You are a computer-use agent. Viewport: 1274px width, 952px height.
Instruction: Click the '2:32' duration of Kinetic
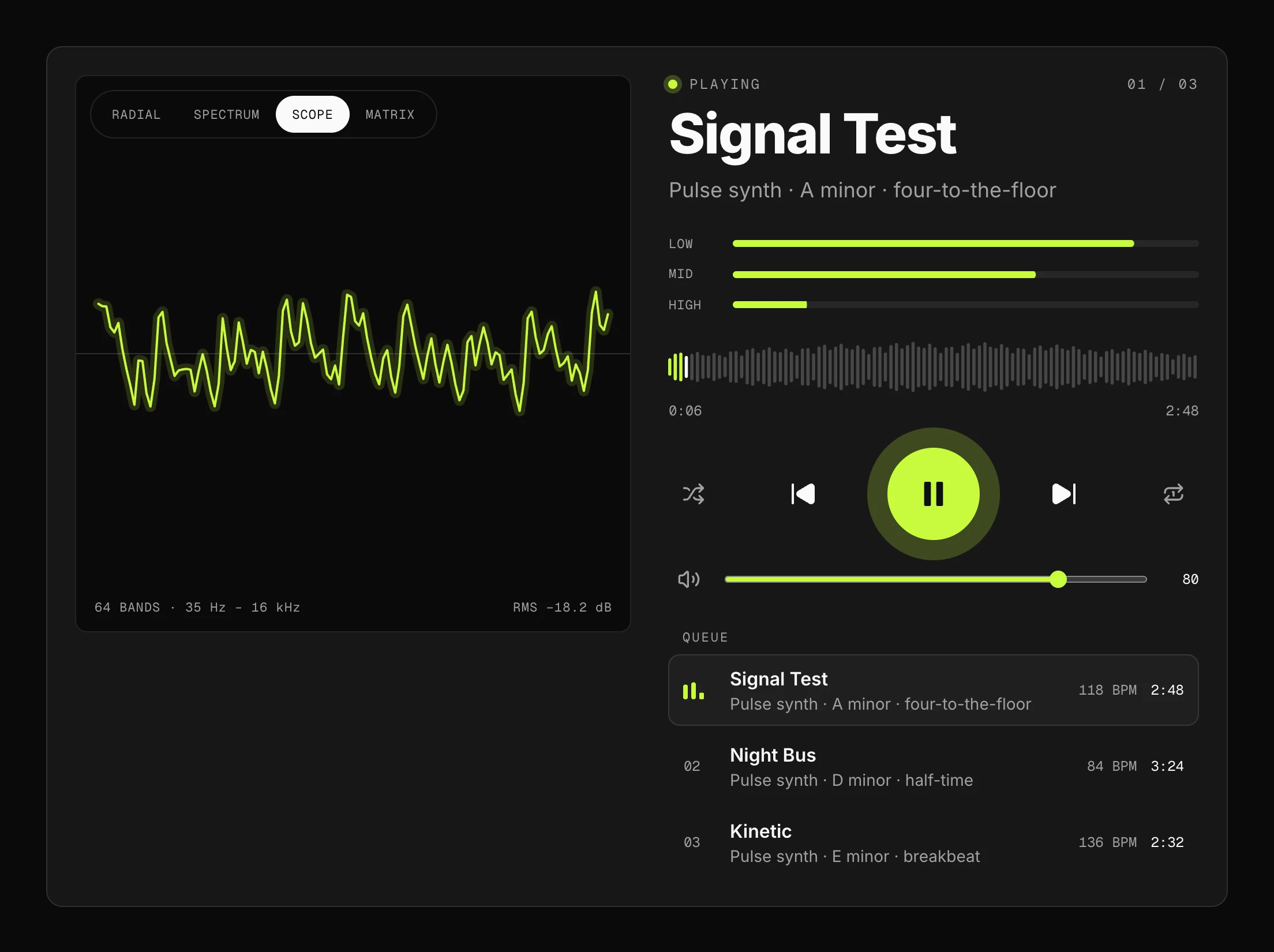coord(1167,842)
